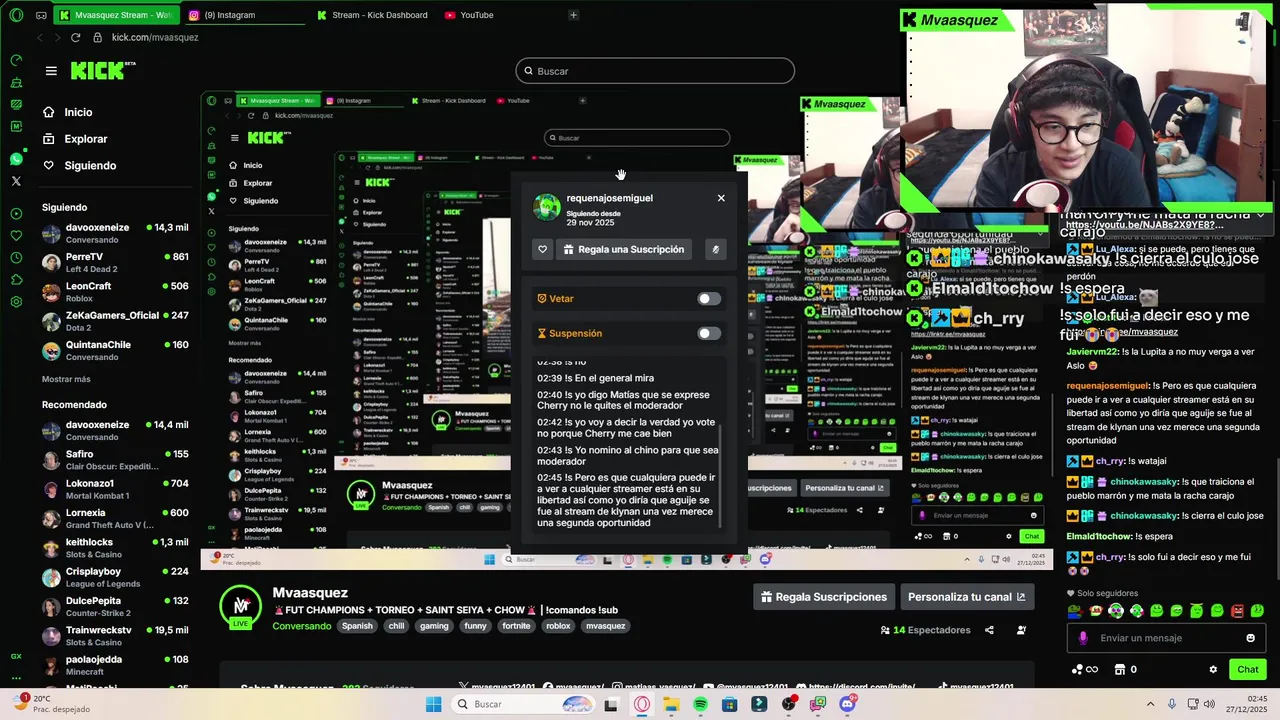
Task: Click share icon next to Espectadores
Action: (x=989, y=630)
